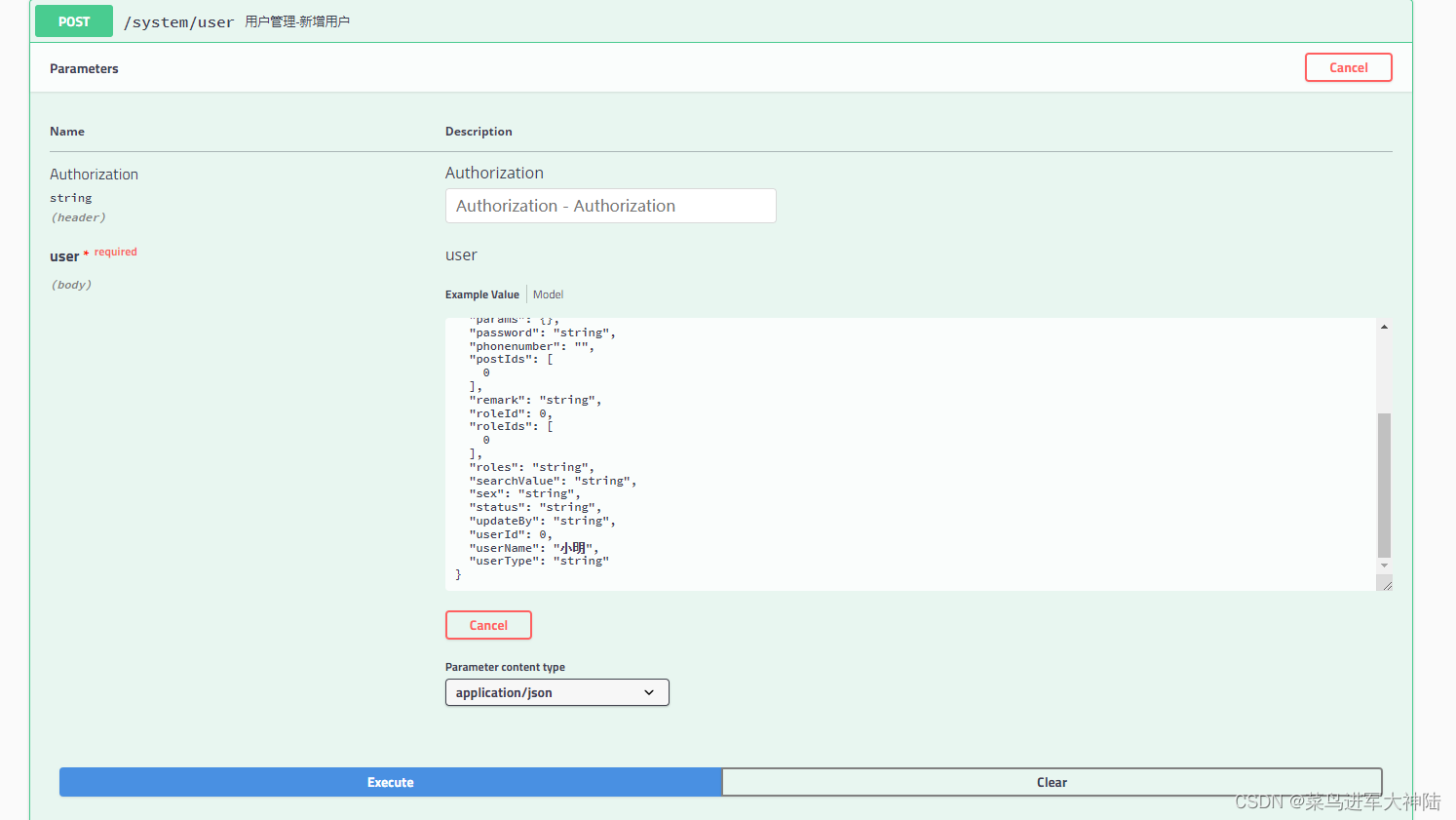Click the "phonenumber" line in JSON
Screen dimensions: 1456x820
point(531,346)
